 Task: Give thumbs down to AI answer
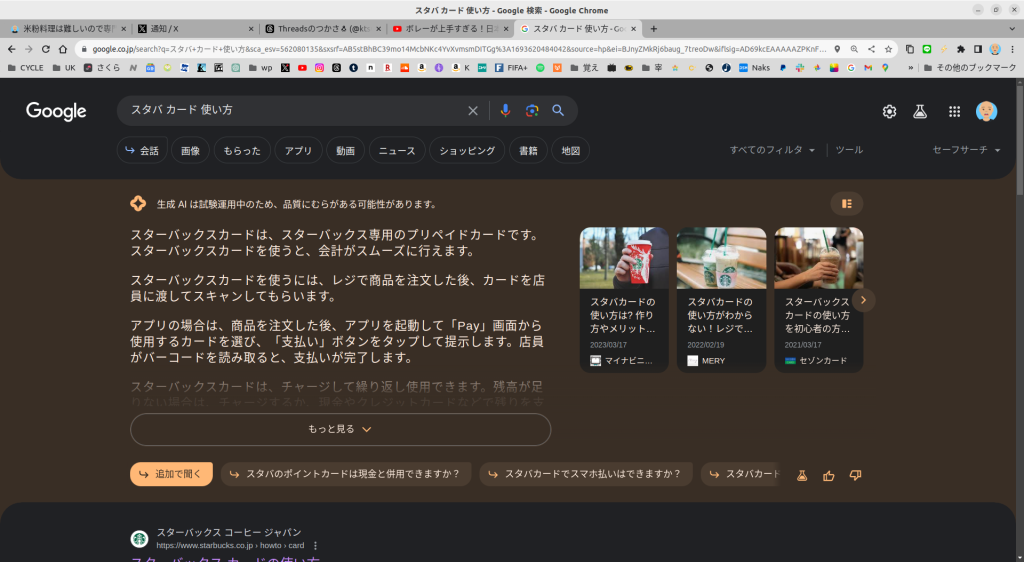tap(856, 475)
